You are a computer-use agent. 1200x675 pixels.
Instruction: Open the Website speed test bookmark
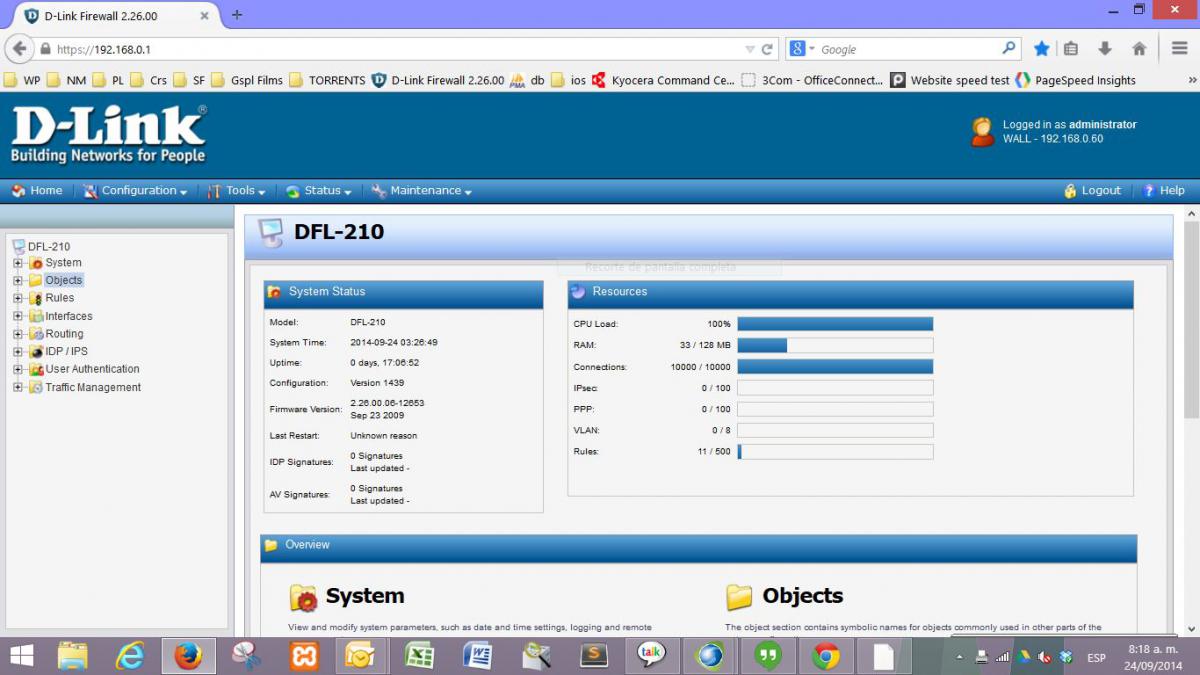[951, 80]
